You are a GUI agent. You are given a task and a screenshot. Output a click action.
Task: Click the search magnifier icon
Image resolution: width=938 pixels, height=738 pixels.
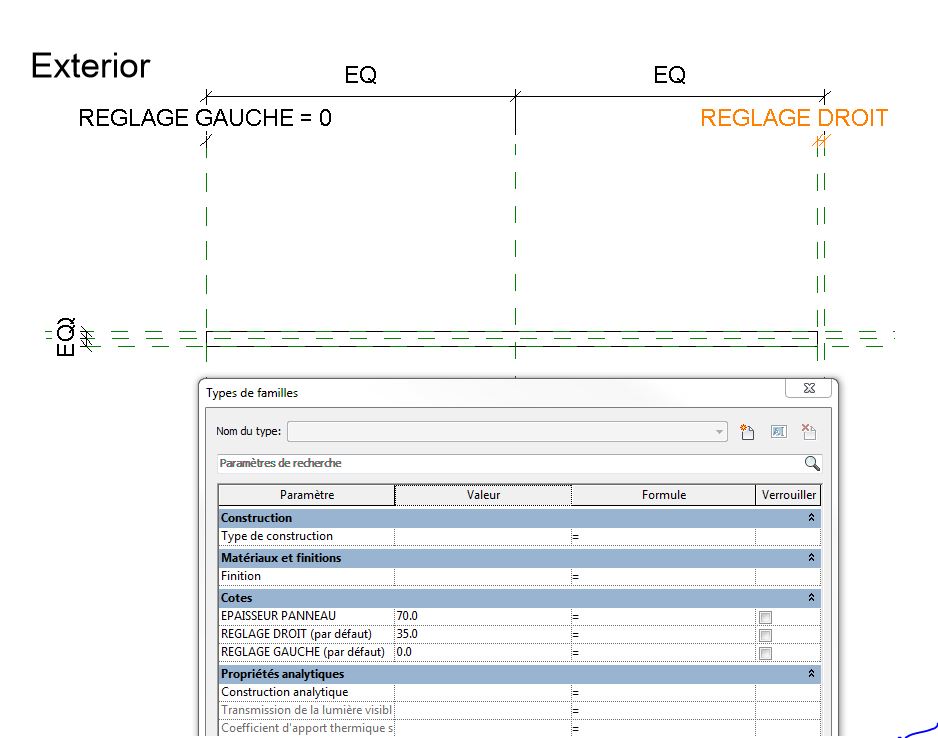pyautogui.click(x=811, y=464)
